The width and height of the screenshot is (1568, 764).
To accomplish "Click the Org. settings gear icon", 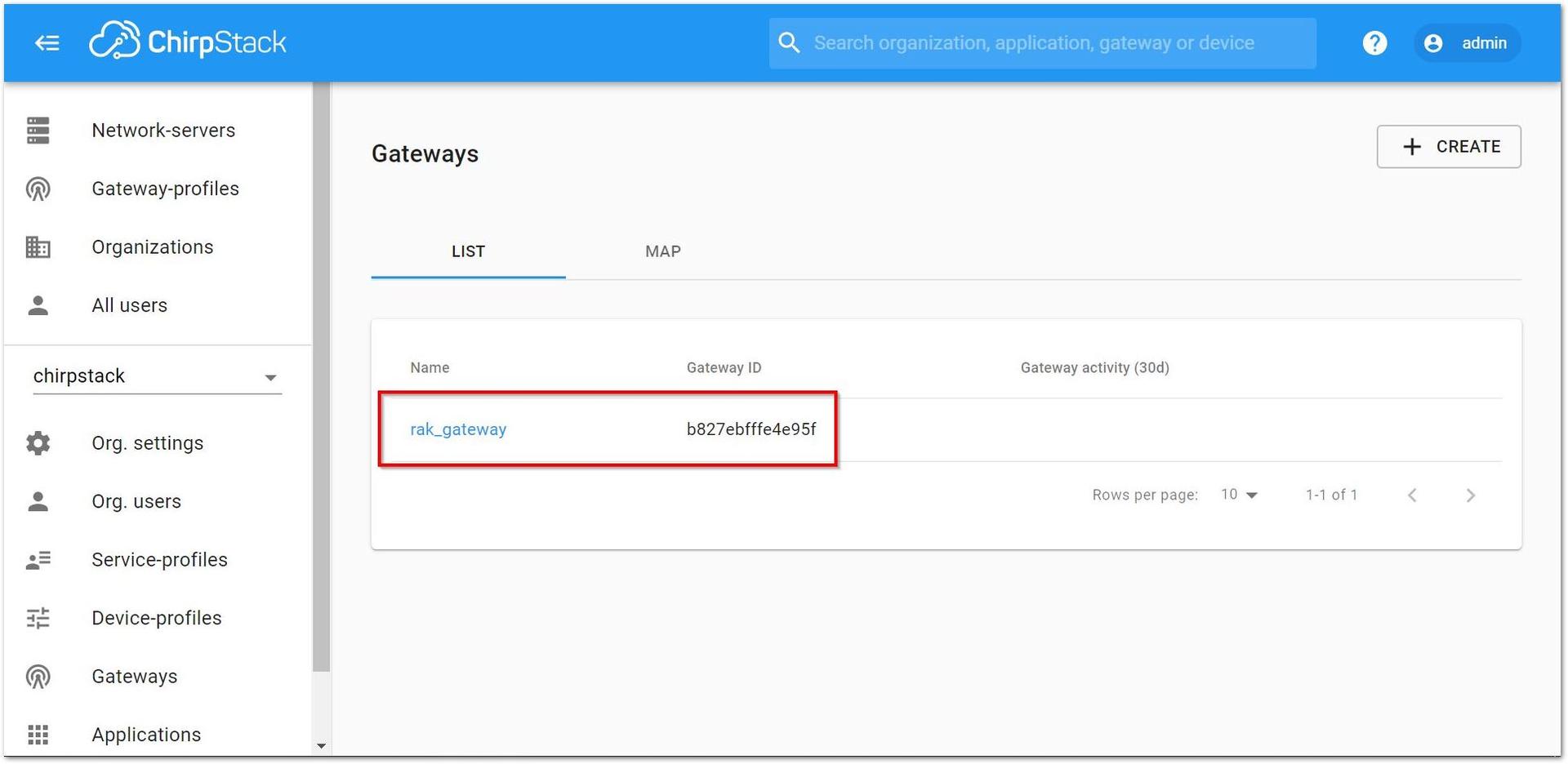I will tap(38, 443).
